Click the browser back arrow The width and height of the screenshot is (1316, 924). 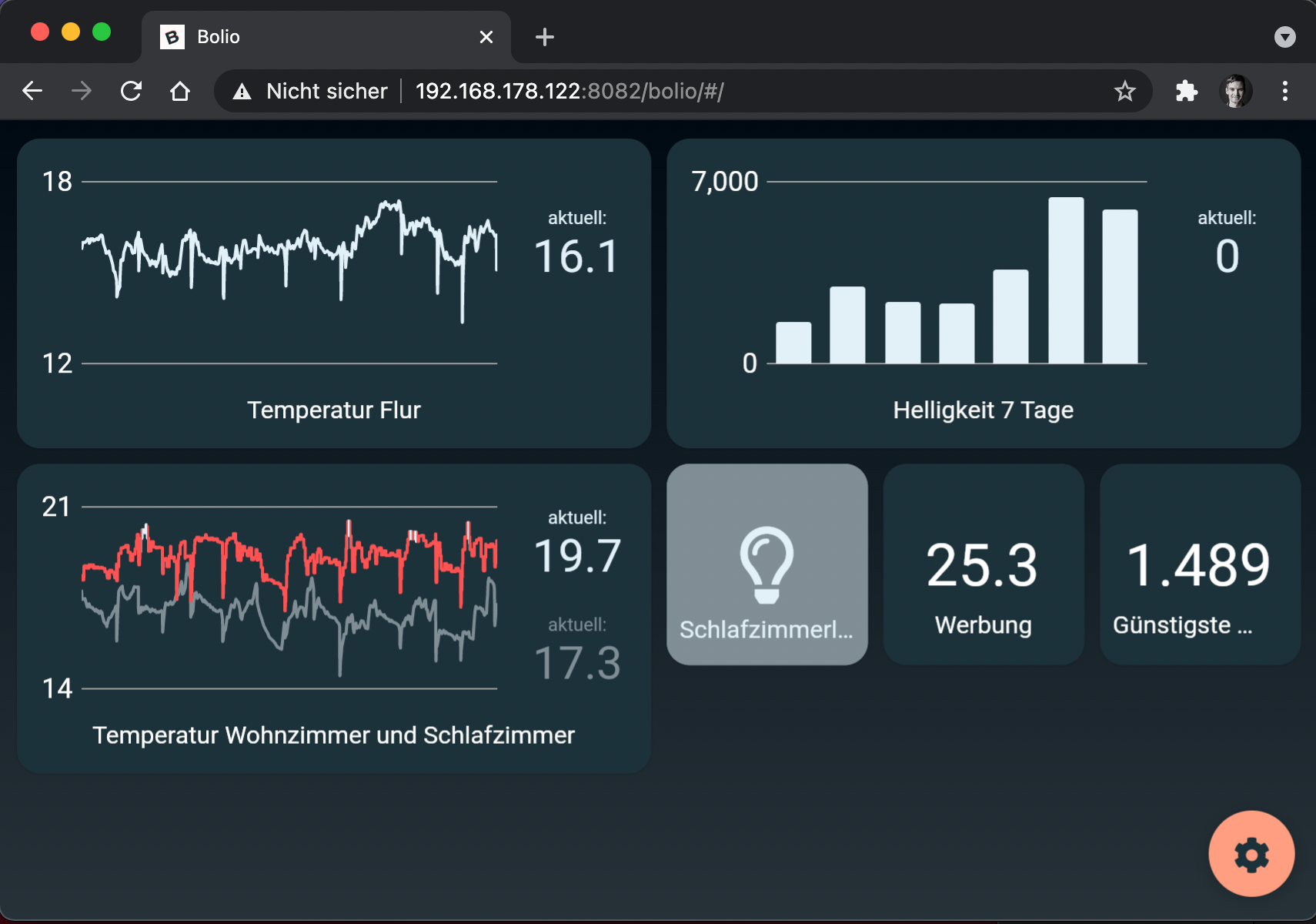pos(32,91)
